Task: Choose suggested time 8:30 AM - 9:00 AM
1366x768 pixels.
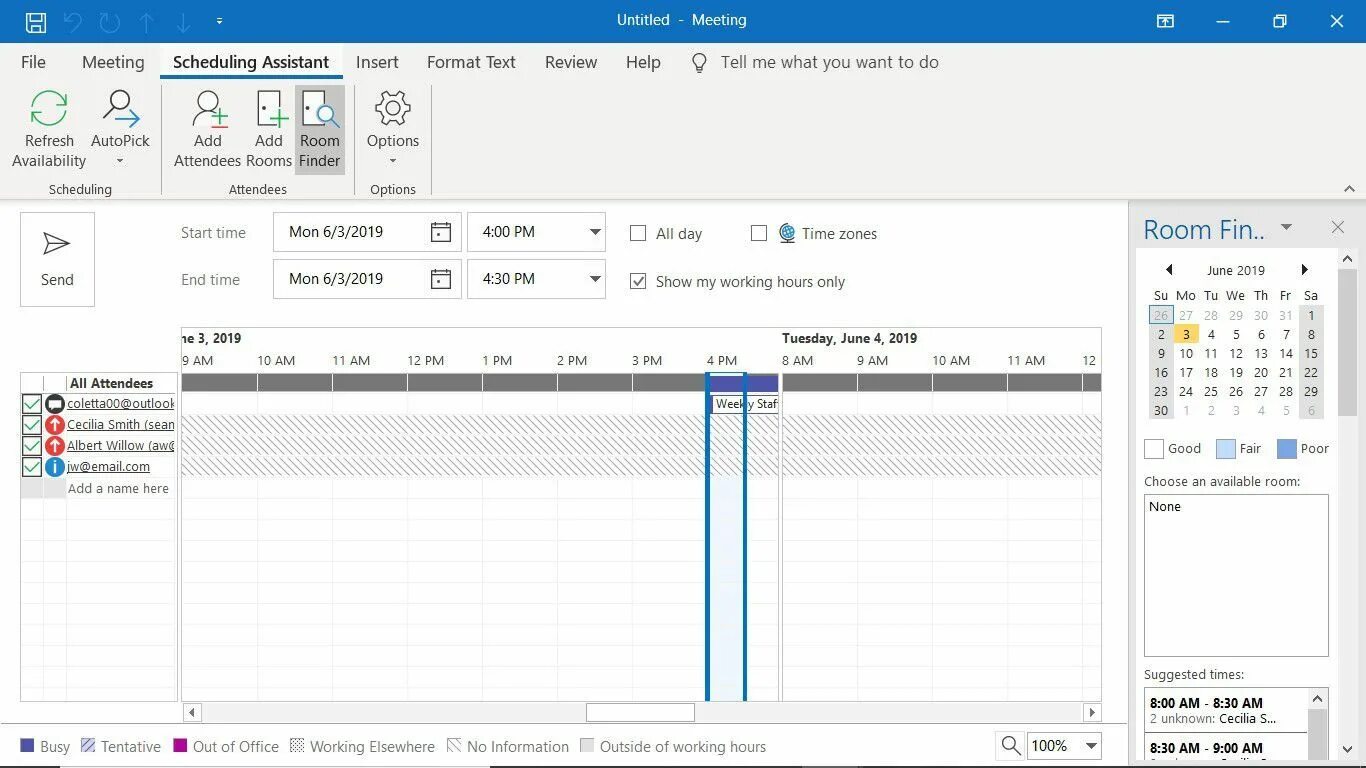Action: pos(1226,748)
